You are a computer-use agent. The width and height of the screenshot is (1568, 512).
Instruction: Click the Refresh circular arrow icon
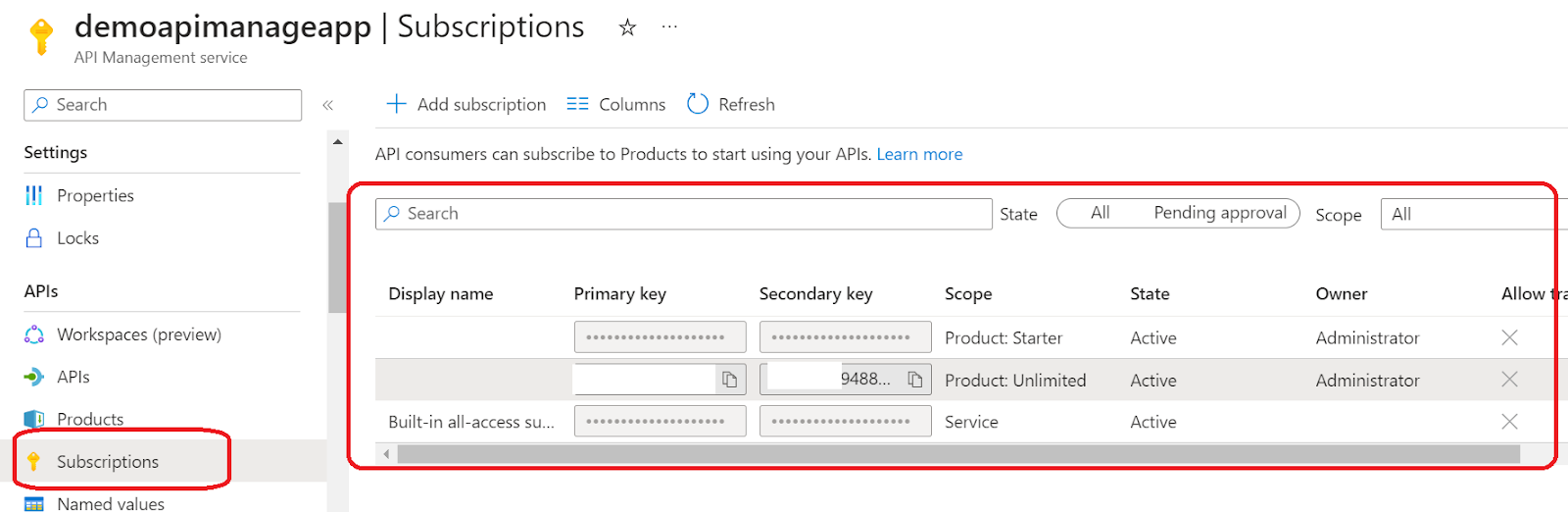pyautogui.click(x=698, y=104)
